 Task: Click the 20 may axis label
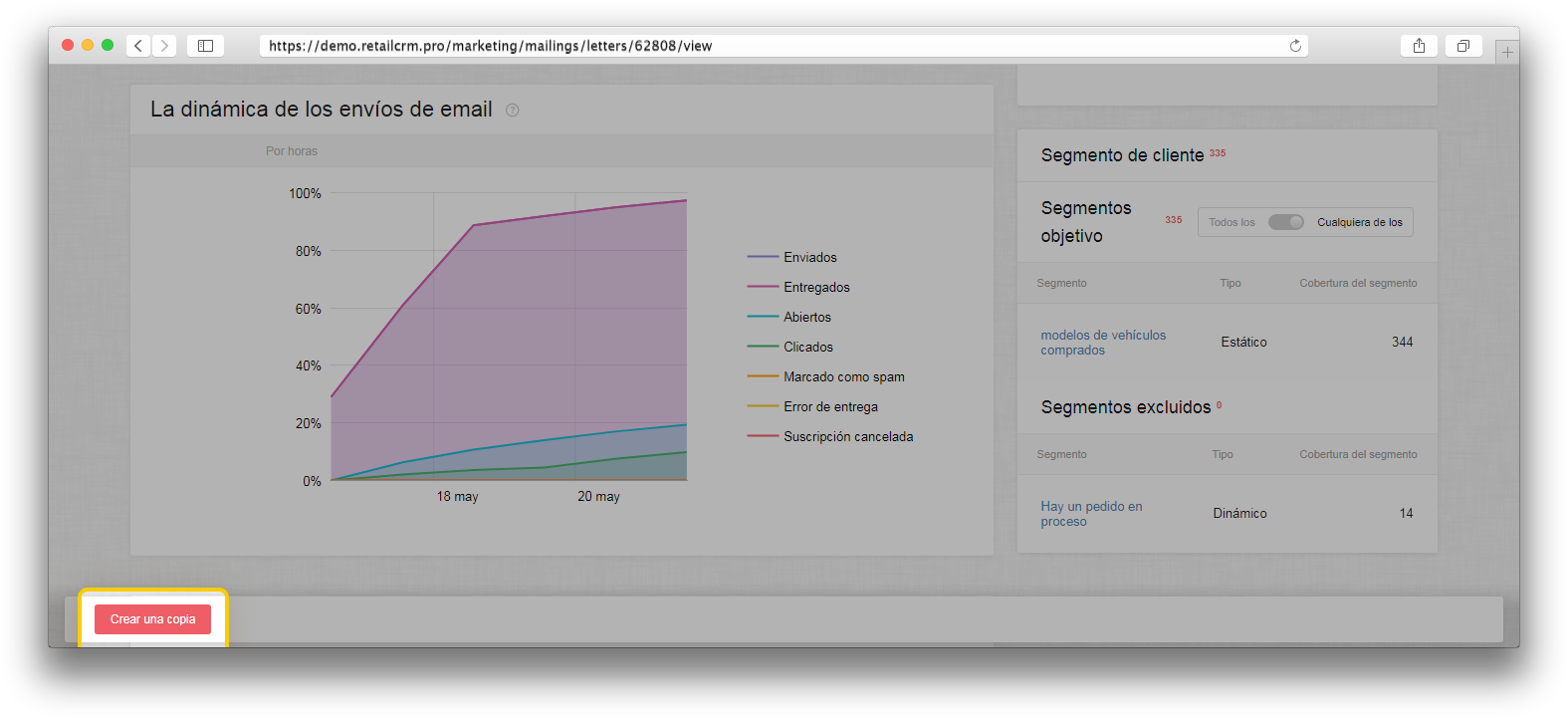598,496
